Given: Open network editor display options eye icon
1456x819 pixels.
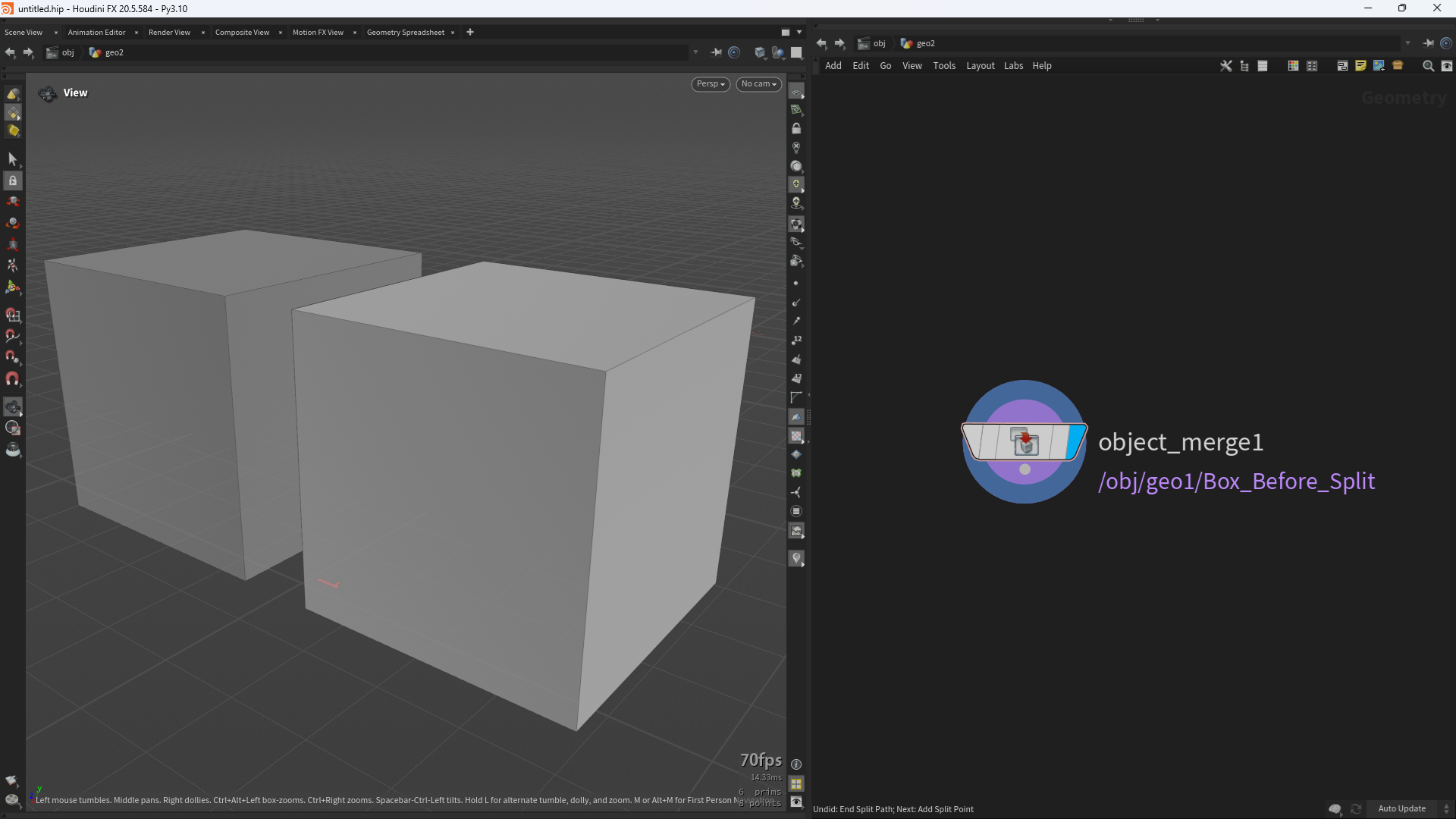Looking at the screenshot, I should click(x=1446, y=66).
